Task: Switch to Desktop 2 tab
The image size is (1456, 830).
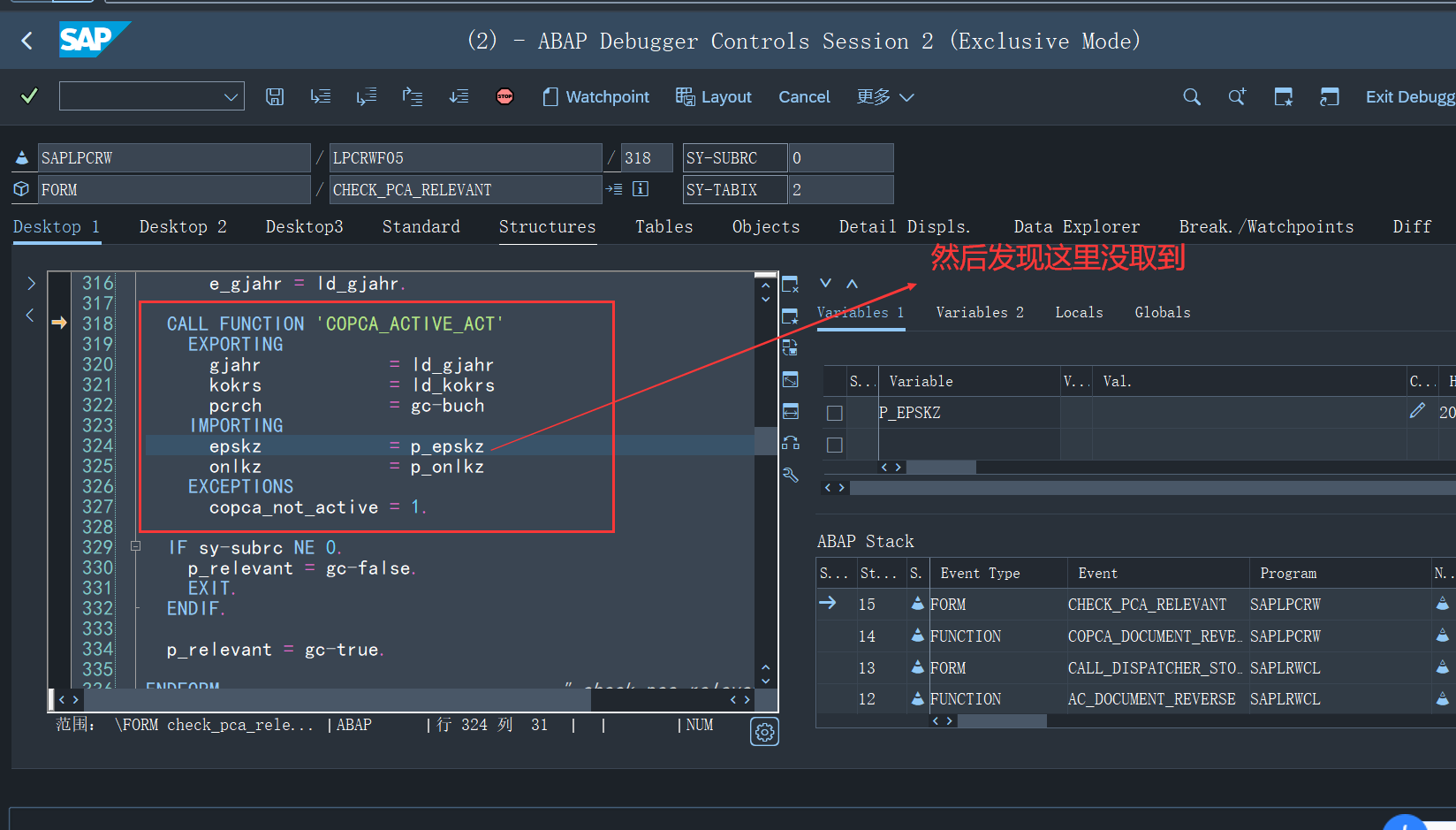Action: [x=183, y=226]
